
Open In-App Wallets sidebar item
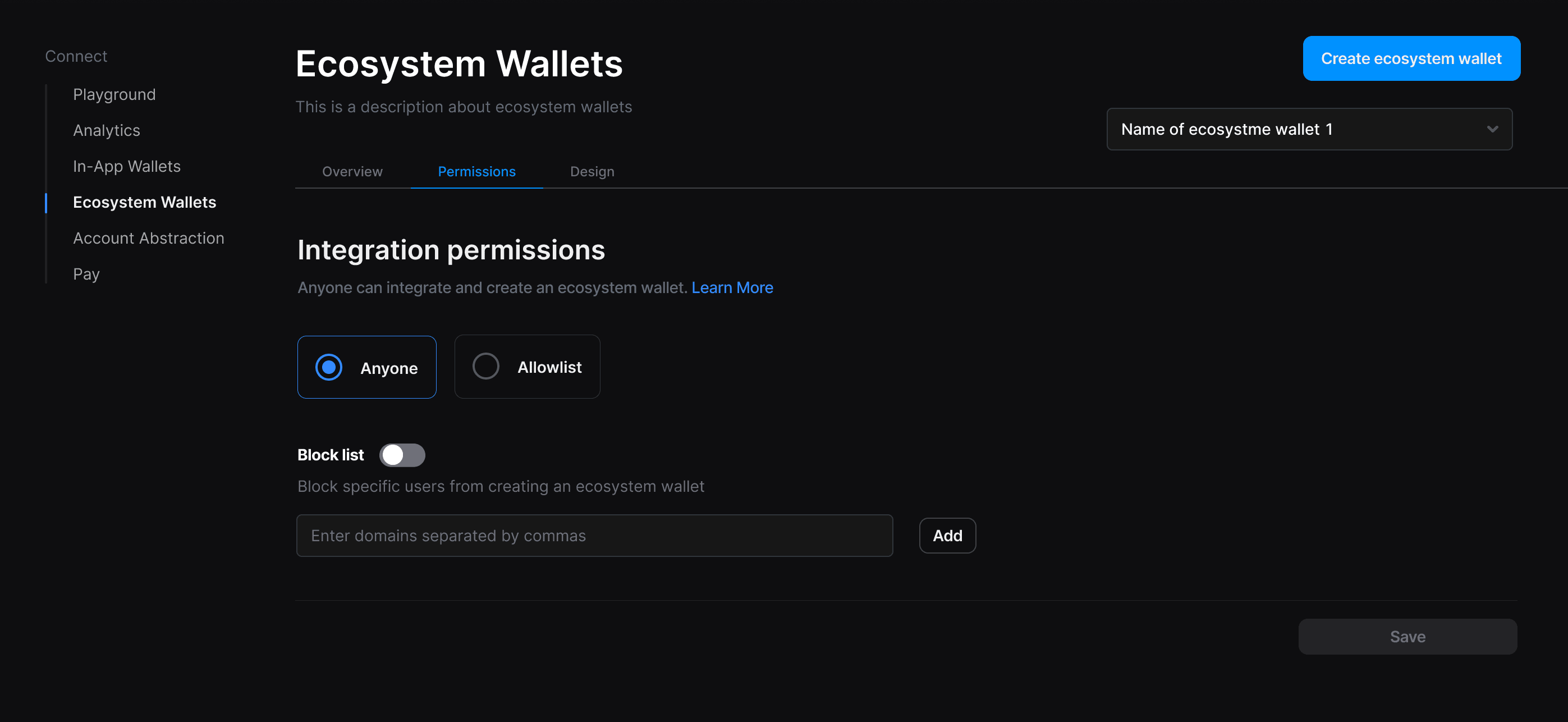tap(127, 166)
